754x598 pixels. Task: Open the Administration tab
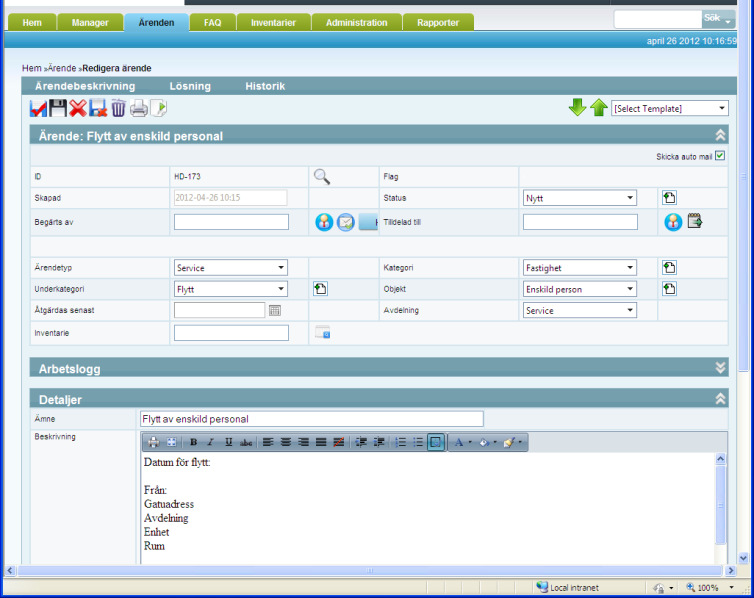[x=356, y=23]
